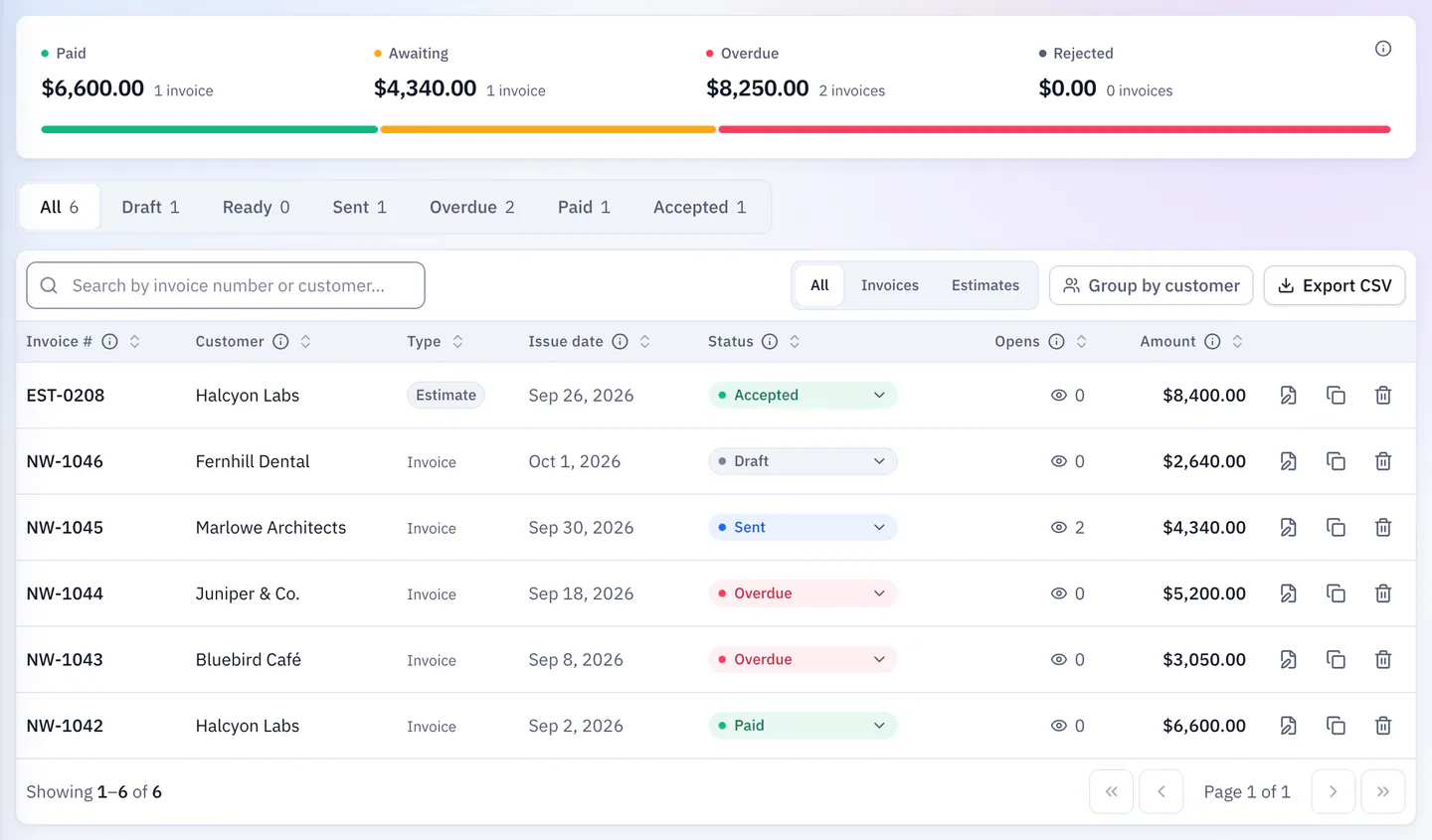Open Sent status dropdown for NW-1045
This screenshot has height=840, width=1432.
[803, 528]
